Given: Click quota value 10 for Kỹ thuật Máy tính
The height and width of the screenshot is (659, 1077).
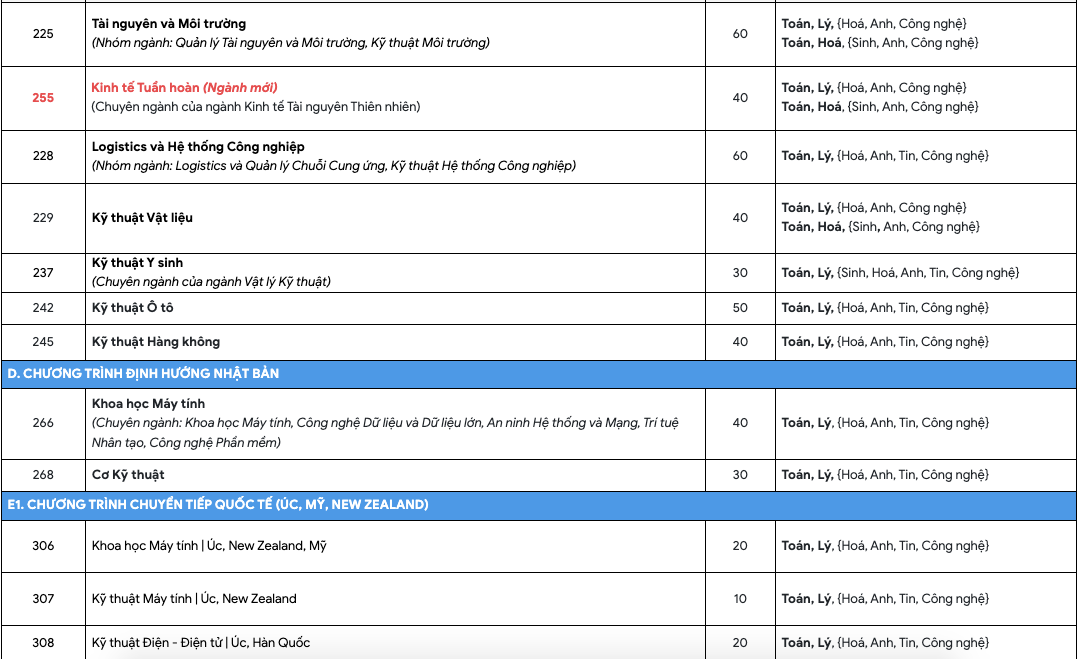Looking at the screenshot, I should (740, 598).
